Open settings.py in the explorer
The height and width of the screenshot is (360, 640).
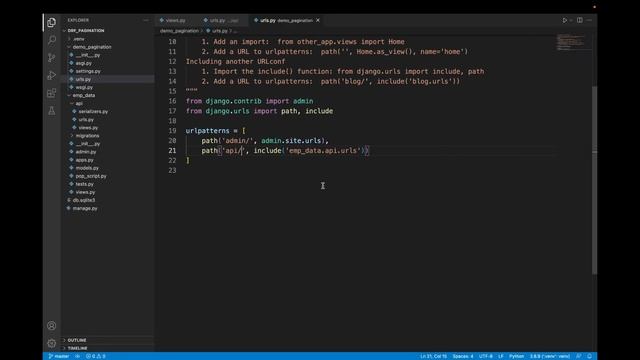tap(88, 71)
